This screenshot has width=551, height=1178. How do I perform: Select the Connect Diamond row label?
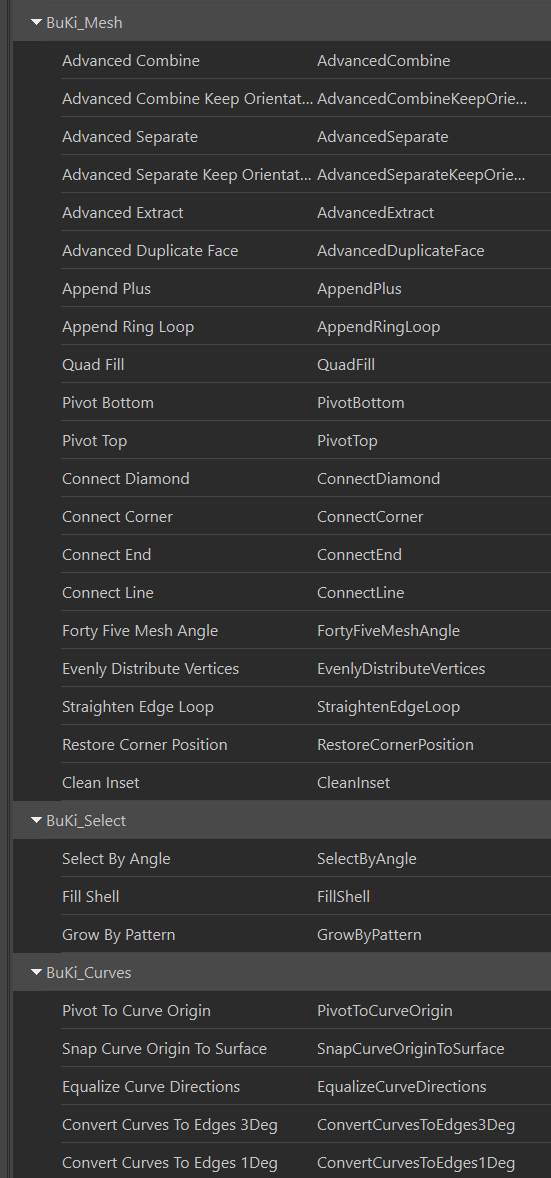click(126, 479)
